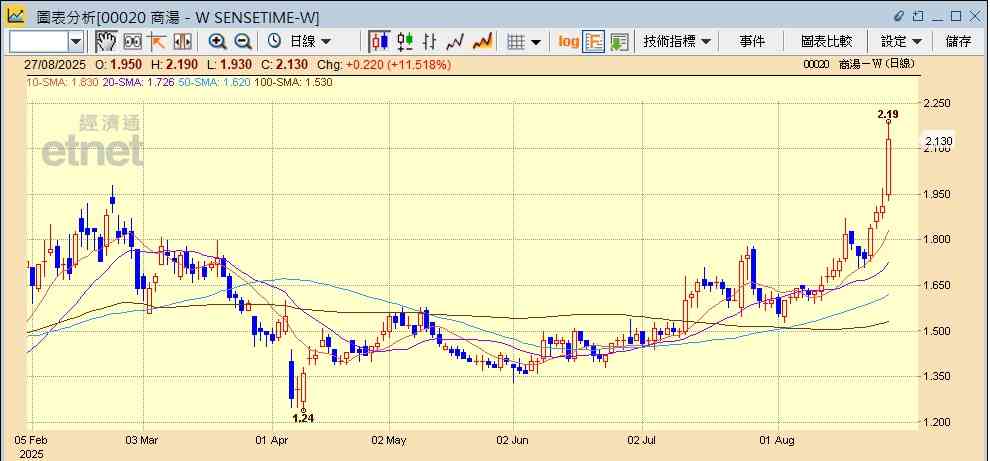This screenshot has height=461, width=990.
Task: Switch to orange area chart type
Action: click(x=482, y=42)
